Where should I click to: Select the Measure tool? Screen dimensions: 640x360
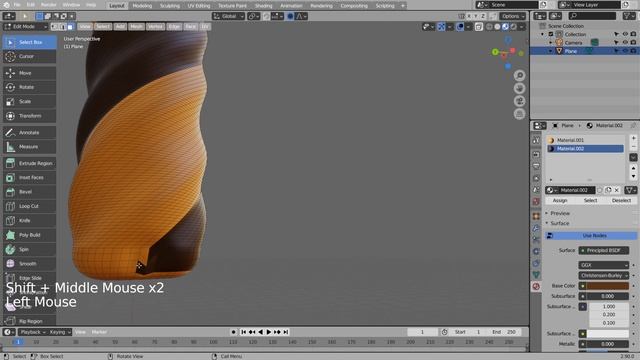click(29, 147)
